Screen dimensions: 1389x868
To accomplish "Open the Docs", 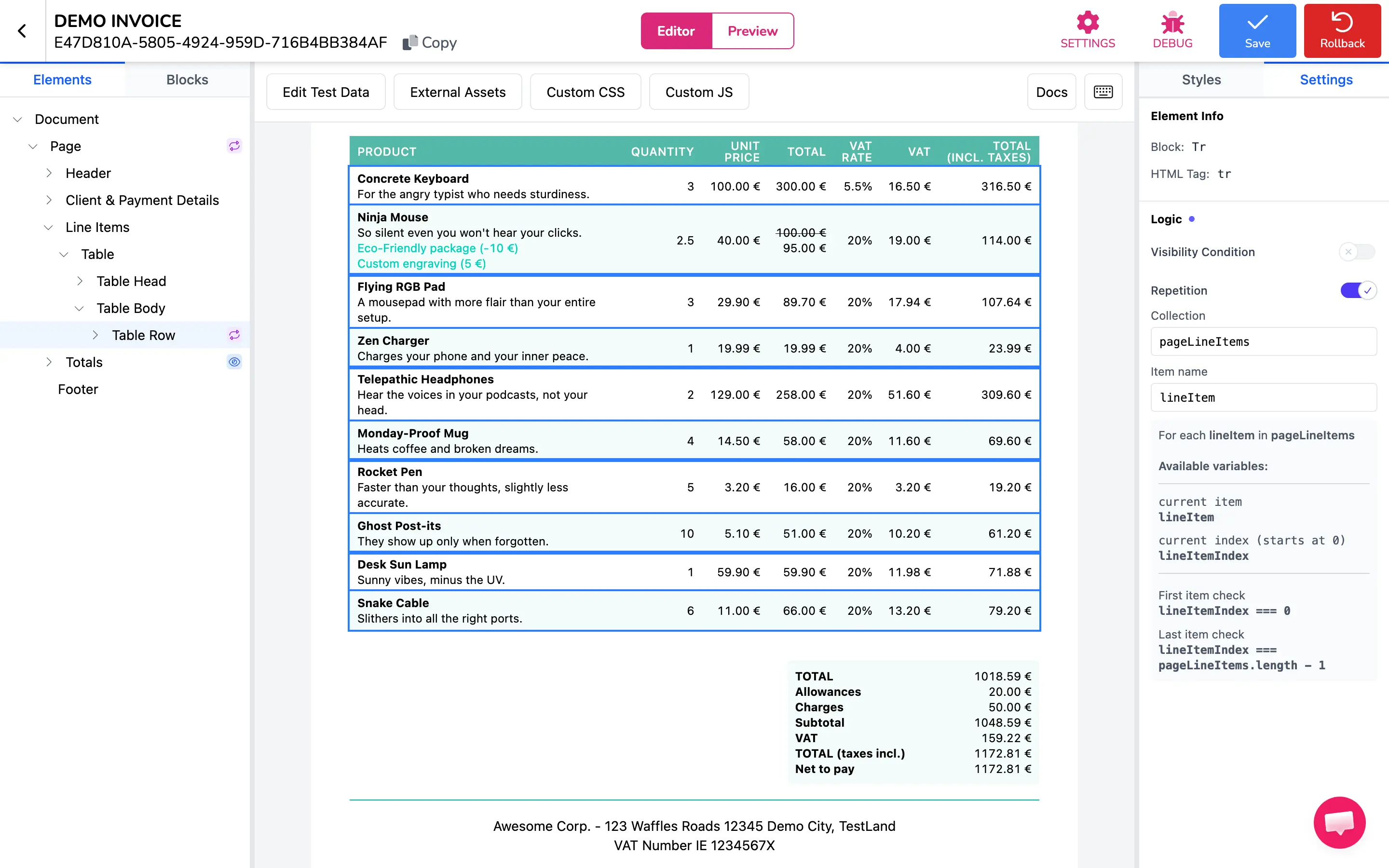I will [x=1051, y=91].
